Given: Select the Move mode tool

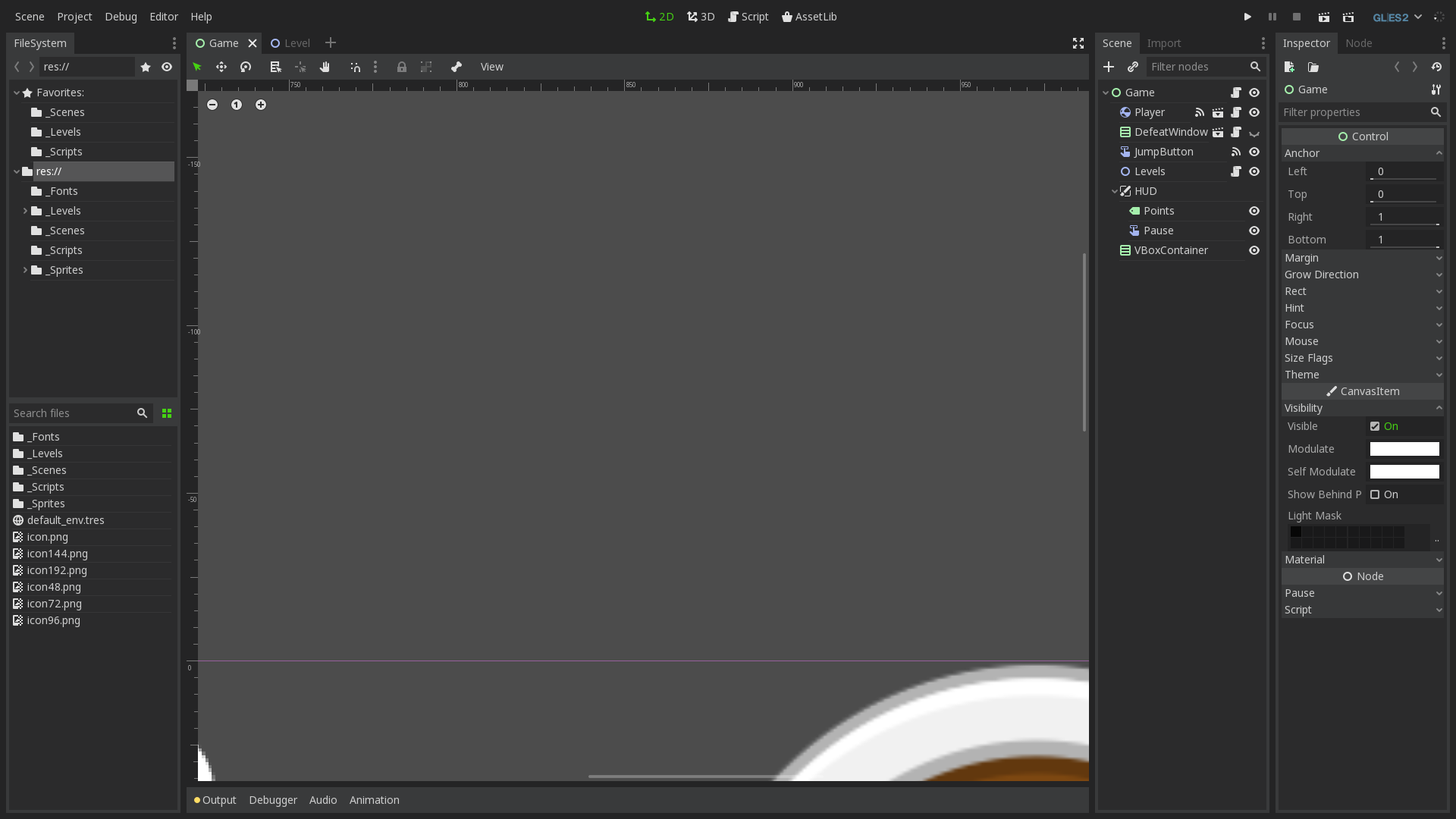Looking at the screenshot, I should [x=221, y=67].
